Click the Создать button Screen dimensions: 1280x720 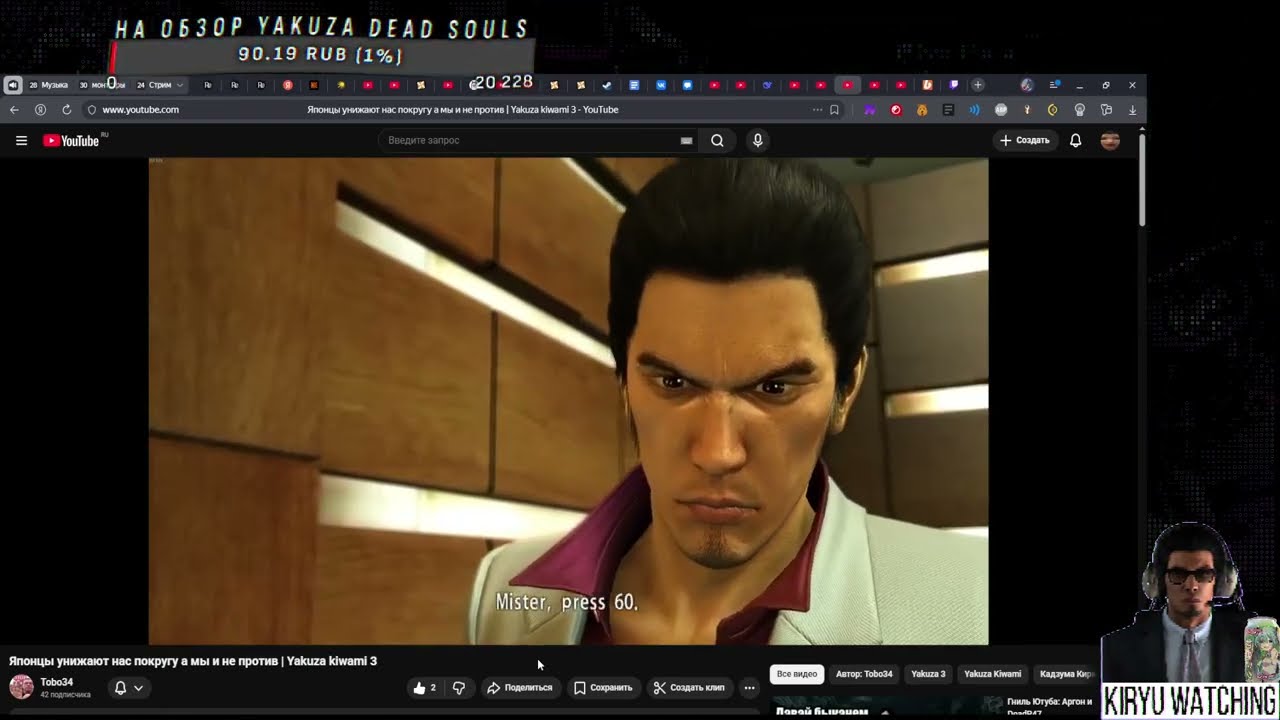click(1025, 141)
